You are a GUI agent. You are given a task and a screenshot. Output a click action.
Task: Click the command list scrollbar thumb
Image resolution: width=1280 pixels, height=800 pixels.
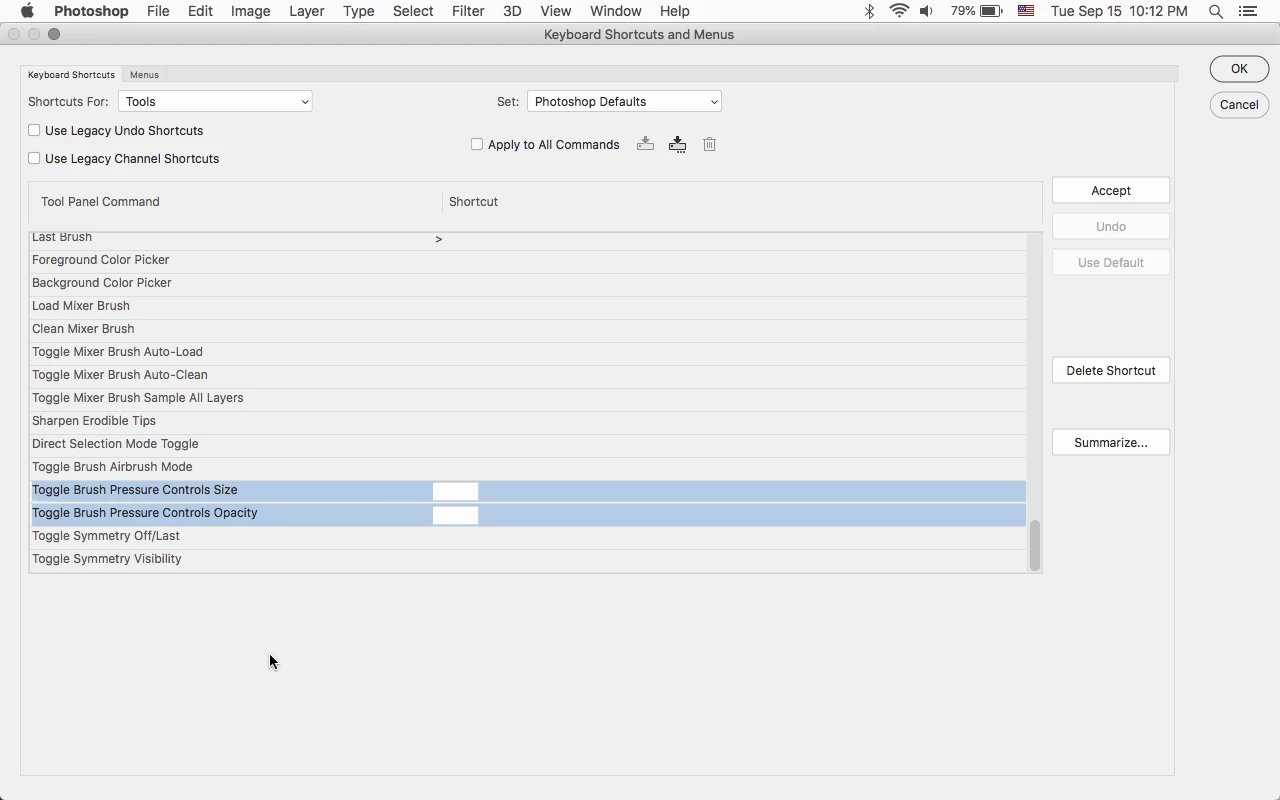(x=1034, y=544)
